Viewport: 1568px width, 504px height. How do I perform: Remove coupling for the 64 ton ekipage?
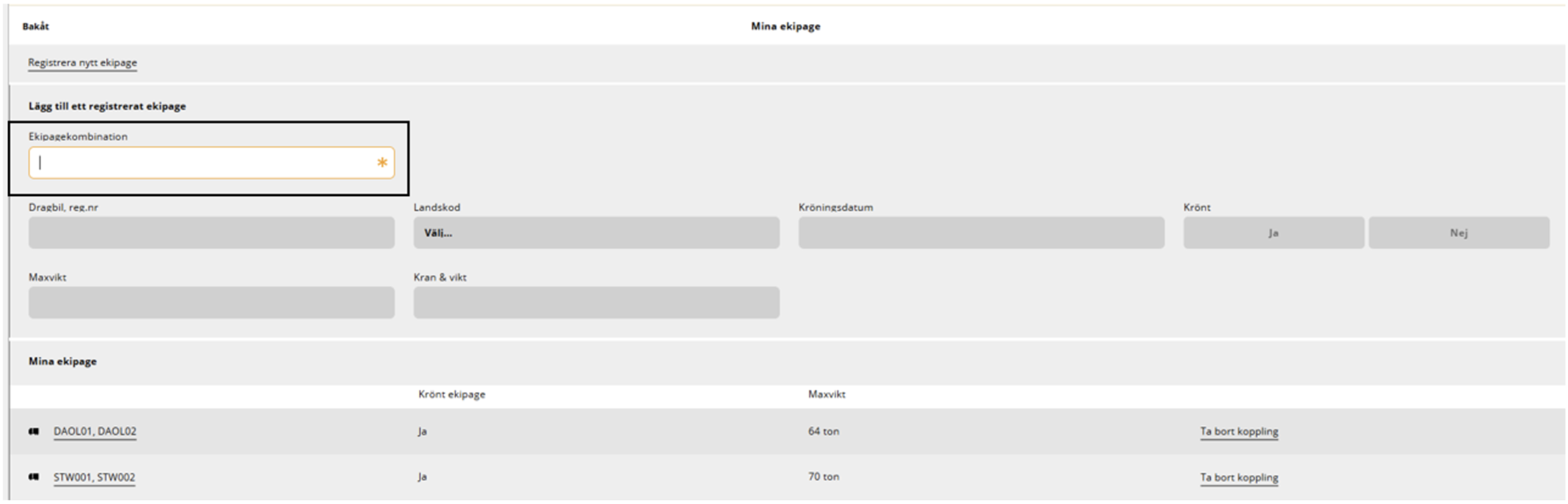pyautogui.click(x=1239, y=432)
